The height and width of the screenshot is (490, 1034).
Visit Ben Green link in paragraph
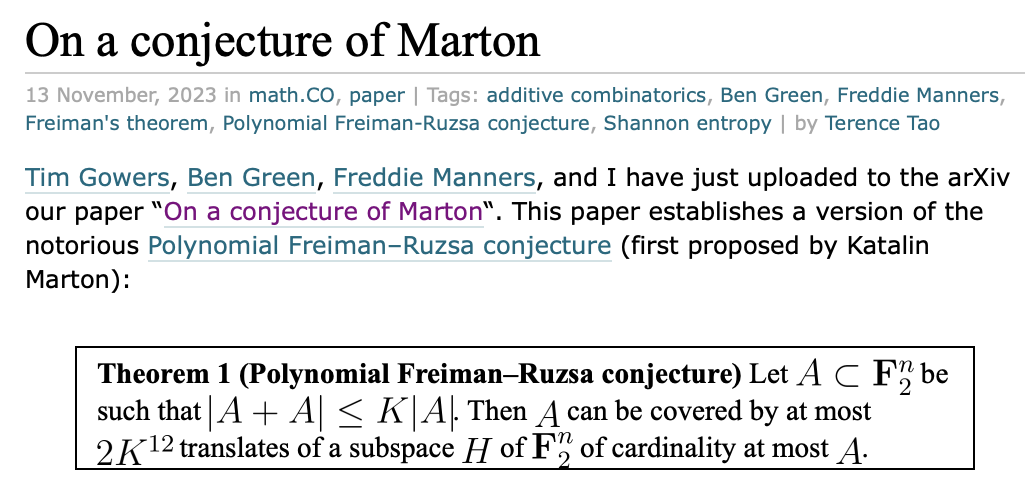(x=251, y=178)
